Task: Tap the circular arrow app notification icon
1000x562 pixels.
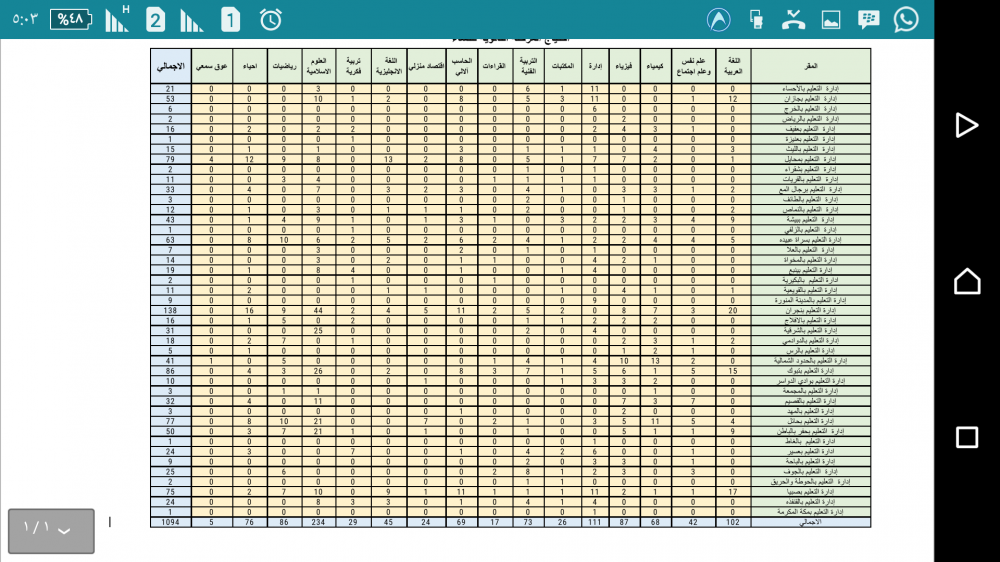Action: (719, 20)
